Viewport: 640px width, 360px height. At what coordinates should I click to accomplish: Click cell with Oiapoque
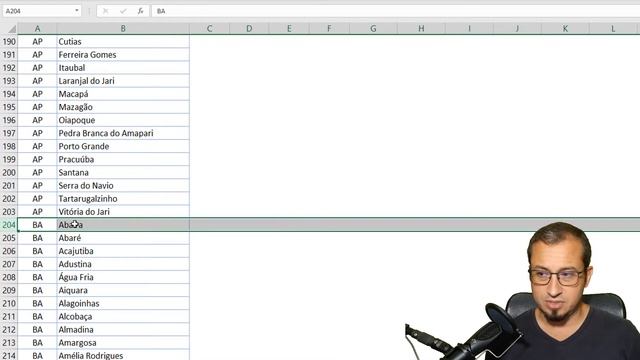tap(123, 120)
